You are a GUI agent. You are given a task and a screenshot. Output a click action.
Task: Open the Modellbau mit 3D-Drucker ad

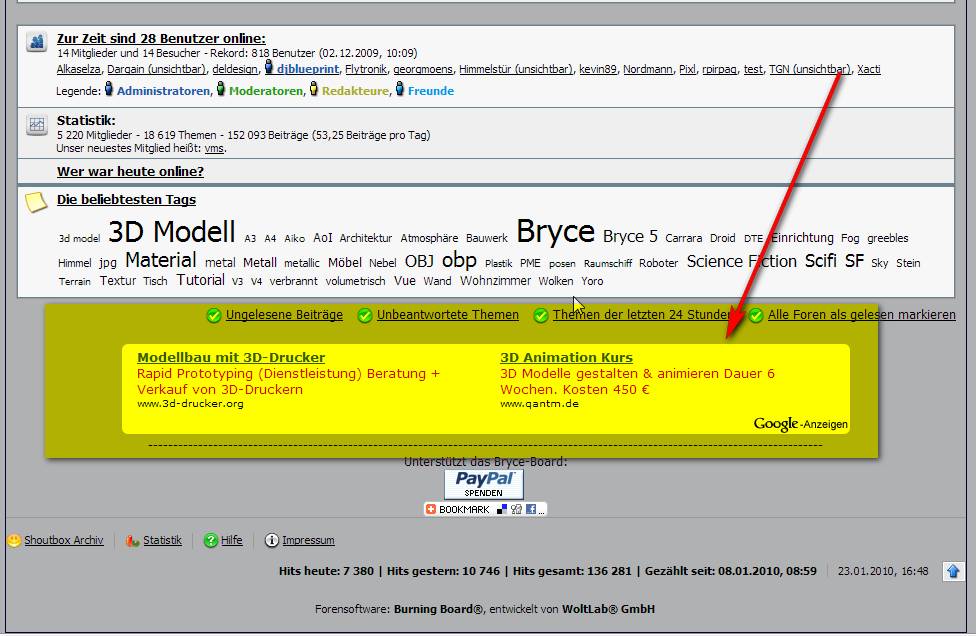pyautogui.click(x=231, y=358)
